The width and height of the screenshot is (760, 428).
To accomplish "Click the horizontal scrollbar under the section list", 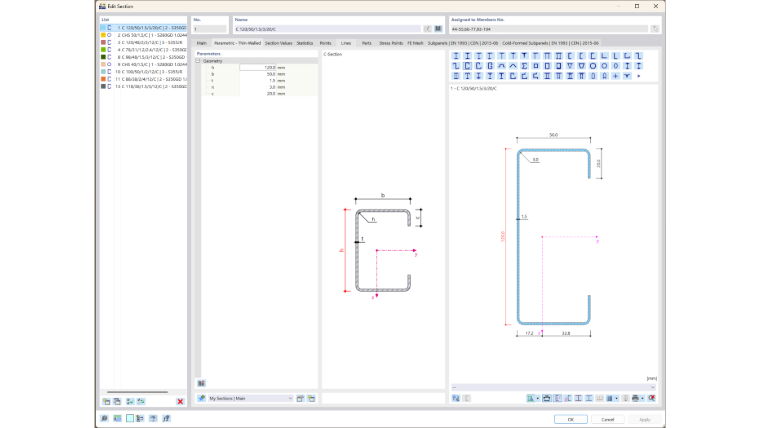I will coord(138,392).
